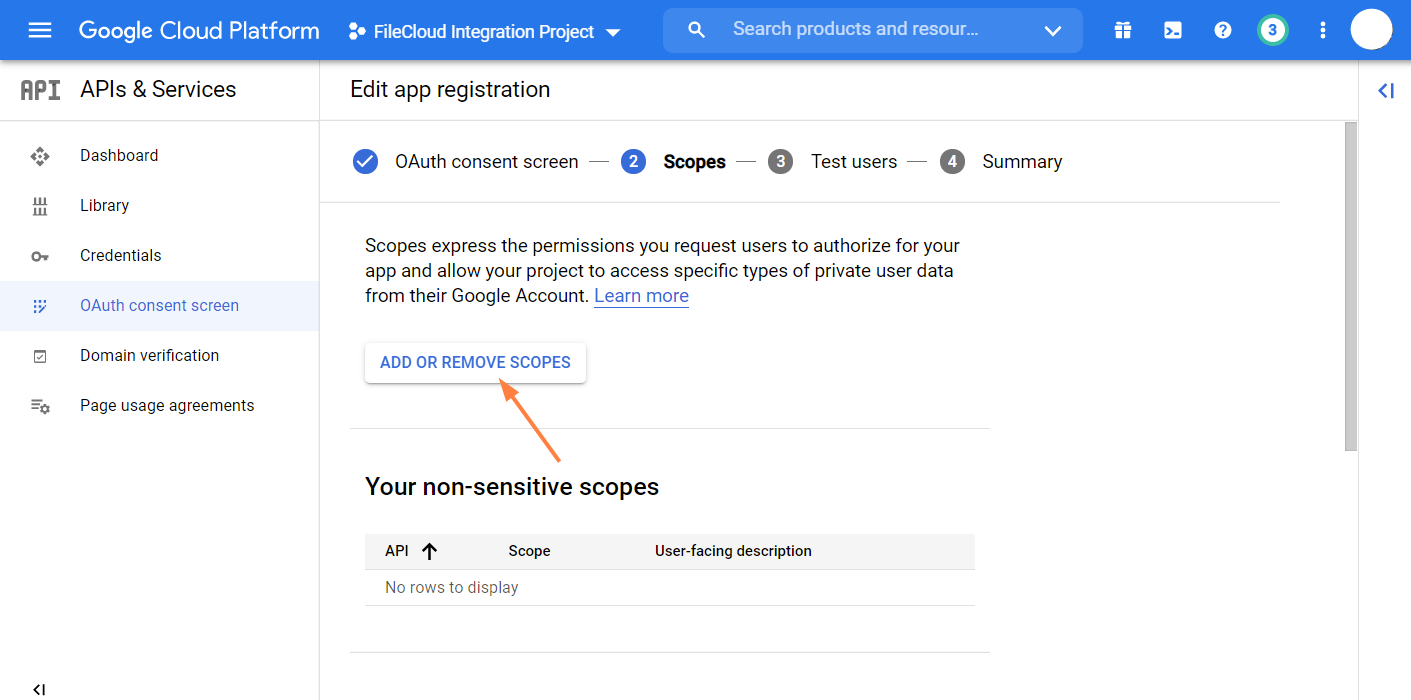The width and height of the screenshot is (1411, 700).
Task: Select Domain verification in sidebar
Action: 149,356
